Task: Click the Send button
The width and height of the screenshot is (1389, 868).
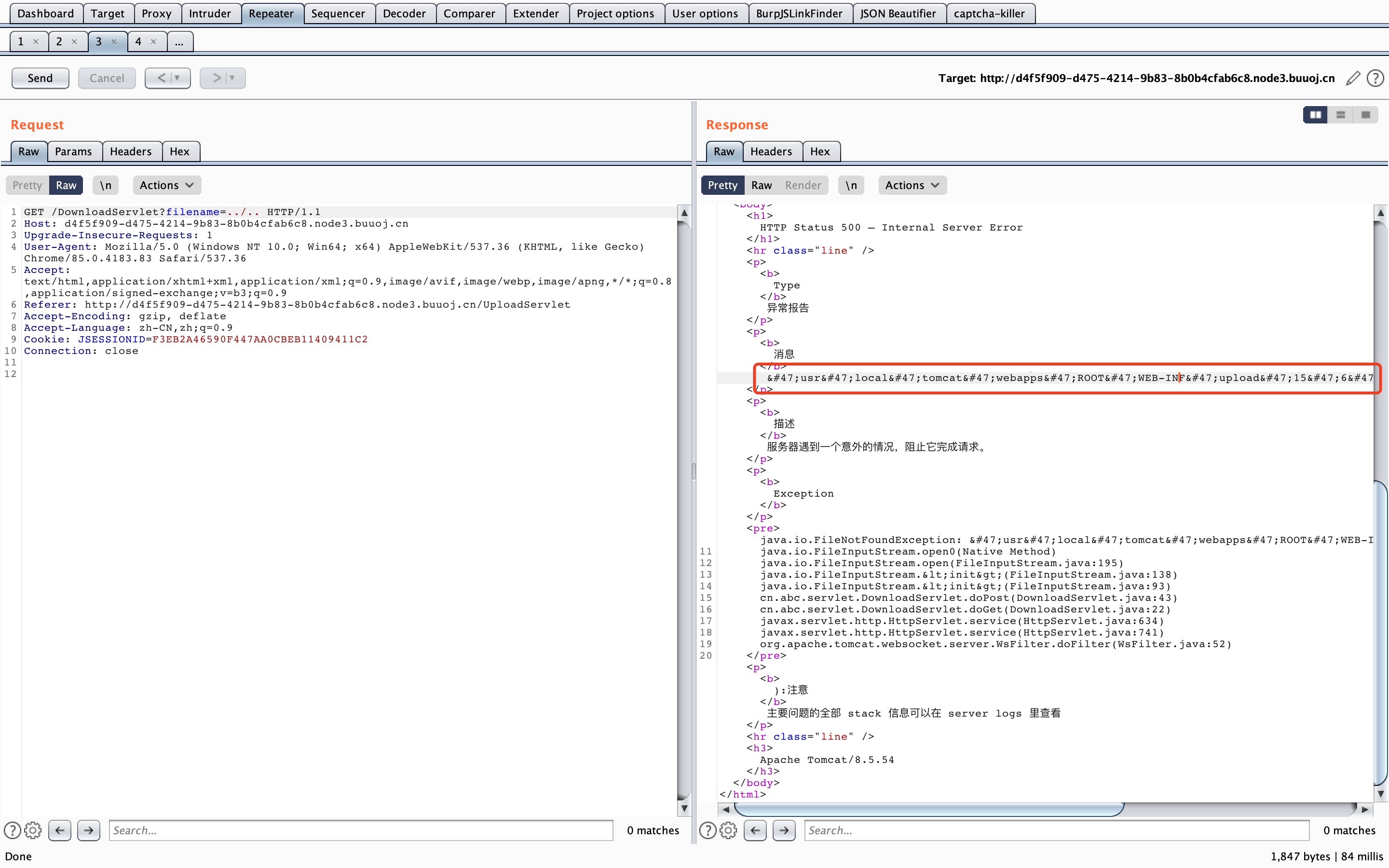Action: pos(40,78)
